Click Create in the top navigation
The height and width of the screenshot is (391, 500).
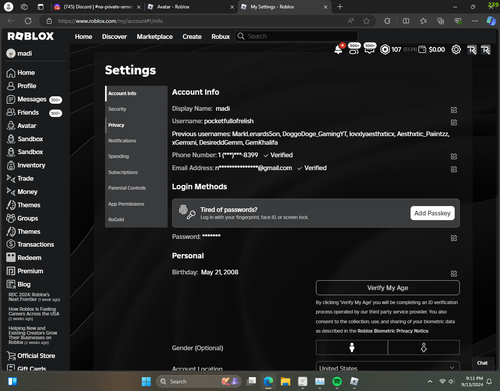click(192, 37)
